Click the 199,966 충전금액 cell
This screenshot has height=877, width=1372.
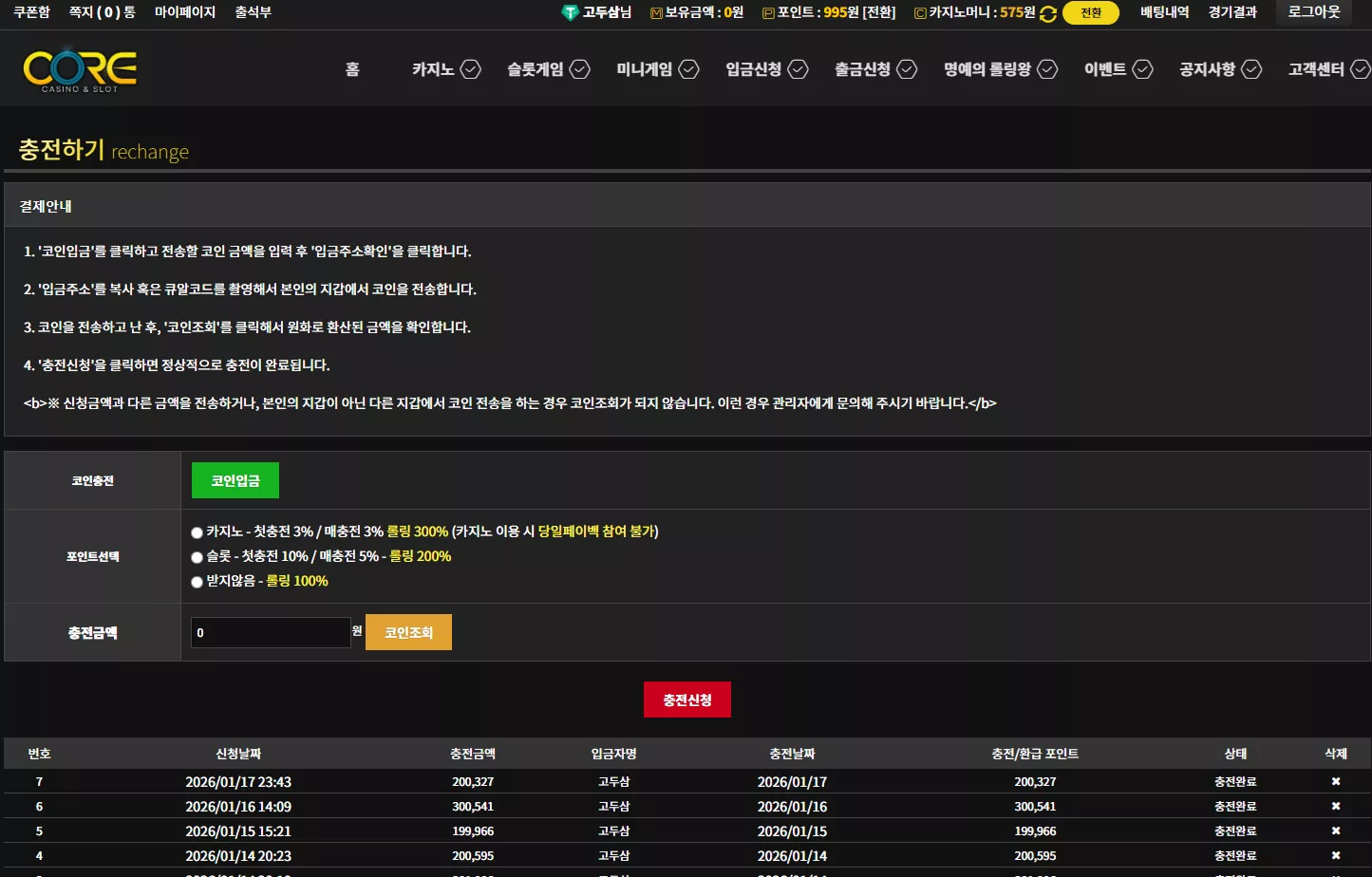(473, 831)
